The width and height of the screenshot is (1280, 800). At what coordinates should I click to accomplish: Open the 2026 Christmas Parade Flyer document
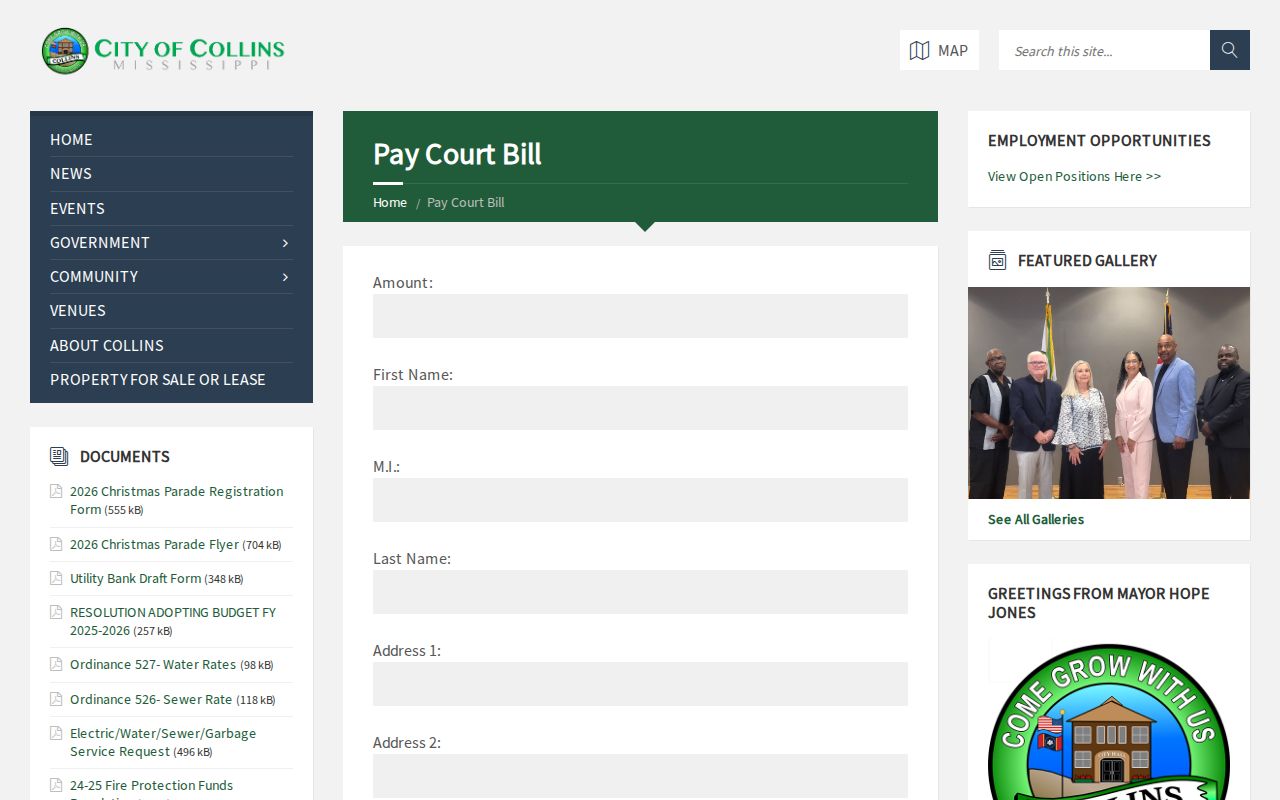point(155,544)
